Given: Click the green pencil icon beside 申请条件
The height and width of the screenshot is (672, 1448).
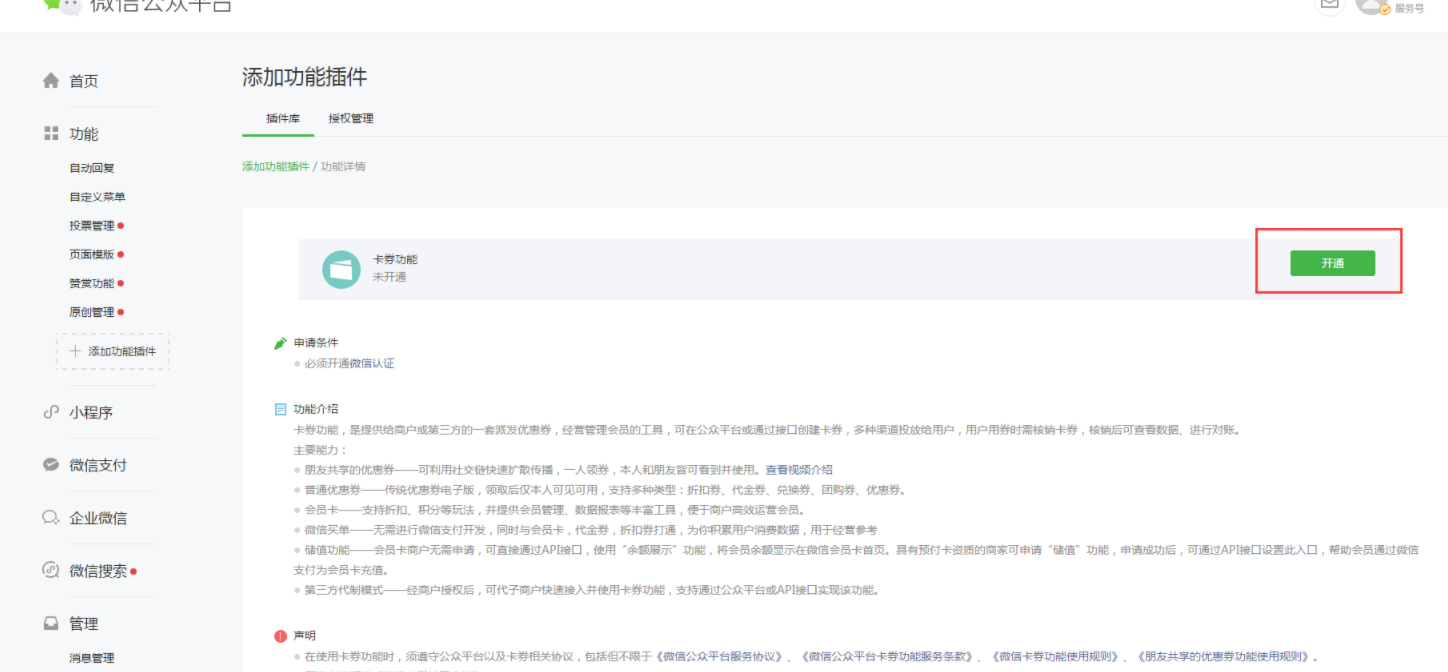Looking at the screenshot, I should tap(281, 343).
